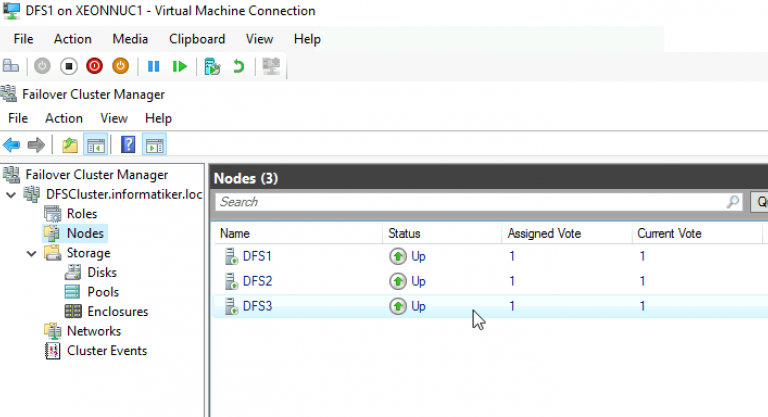Open the Media menu in VM Connection
768x417 pixels.
tap(130, 39)
